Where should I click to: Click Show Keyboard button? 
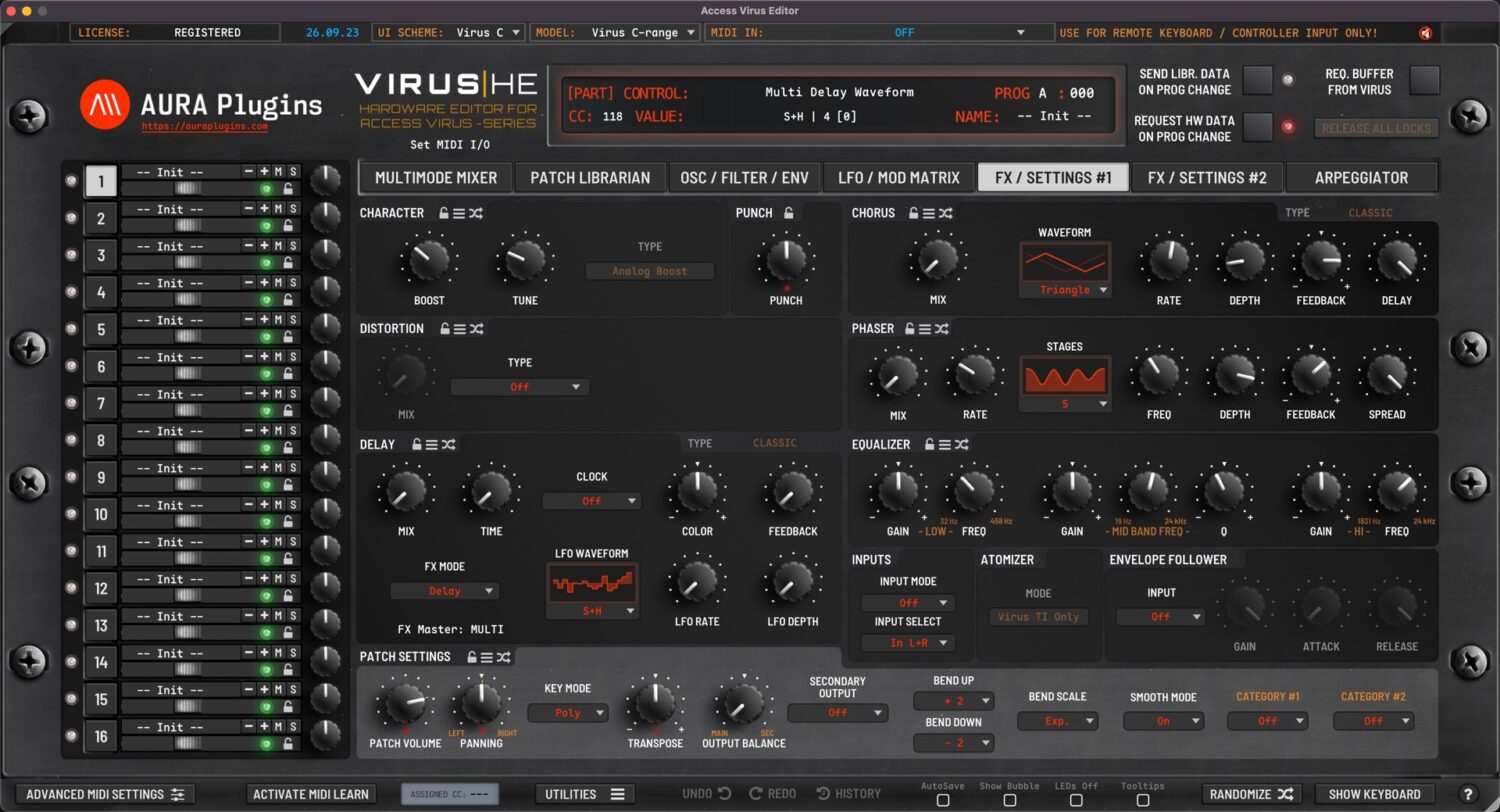(x=1374, y=794)
